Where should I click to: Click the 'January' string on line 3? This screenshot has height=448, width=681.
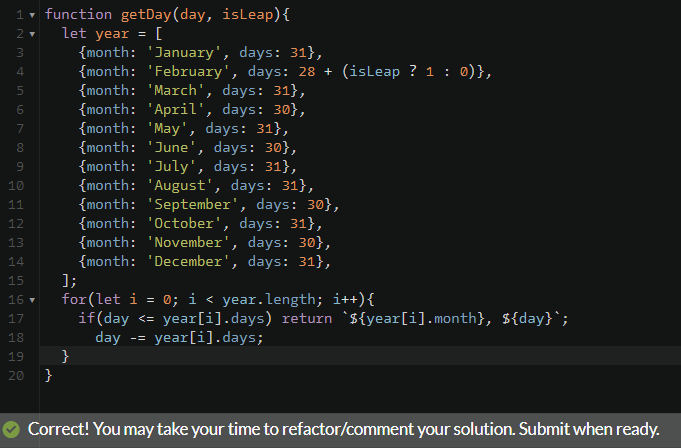pos(184,53)
